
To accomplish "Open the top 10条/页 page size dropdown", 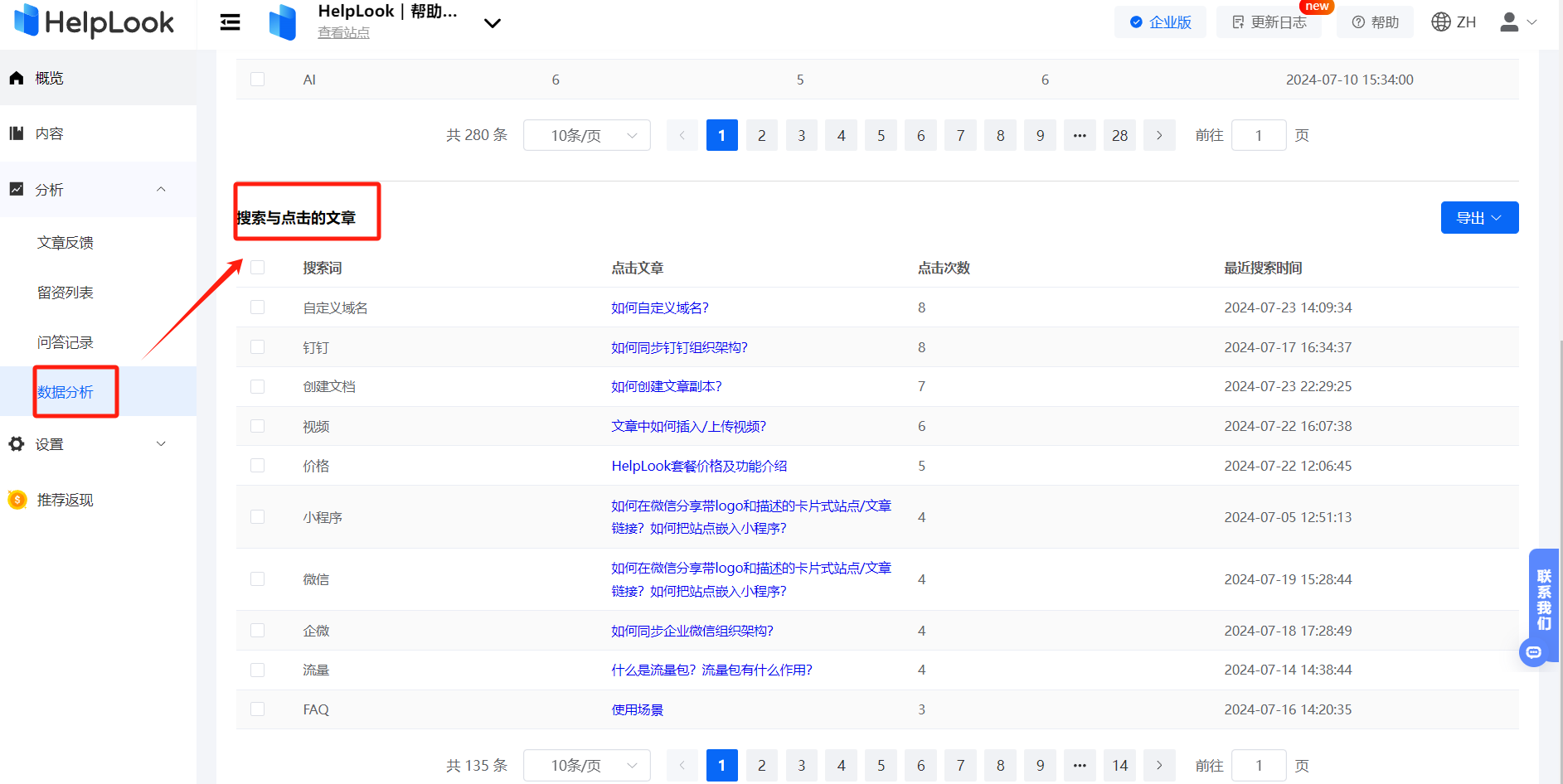I will (587, 135).
